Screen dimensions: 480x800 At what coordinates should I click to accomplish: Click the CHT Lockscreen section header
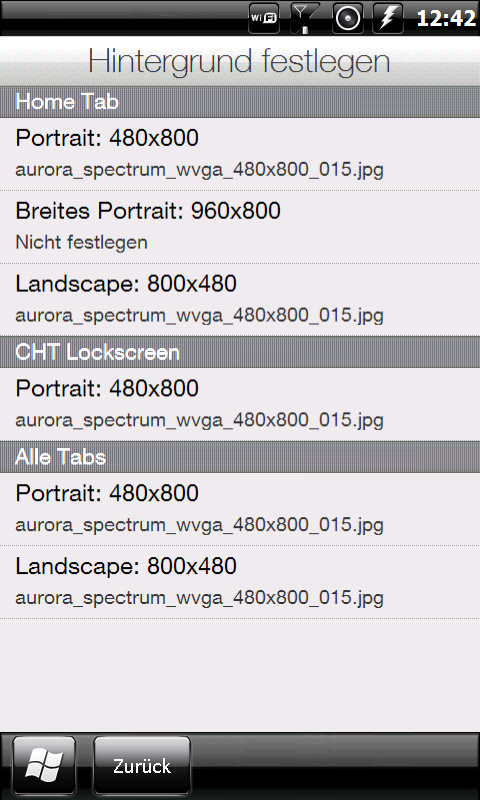click(x=240, y=352)
